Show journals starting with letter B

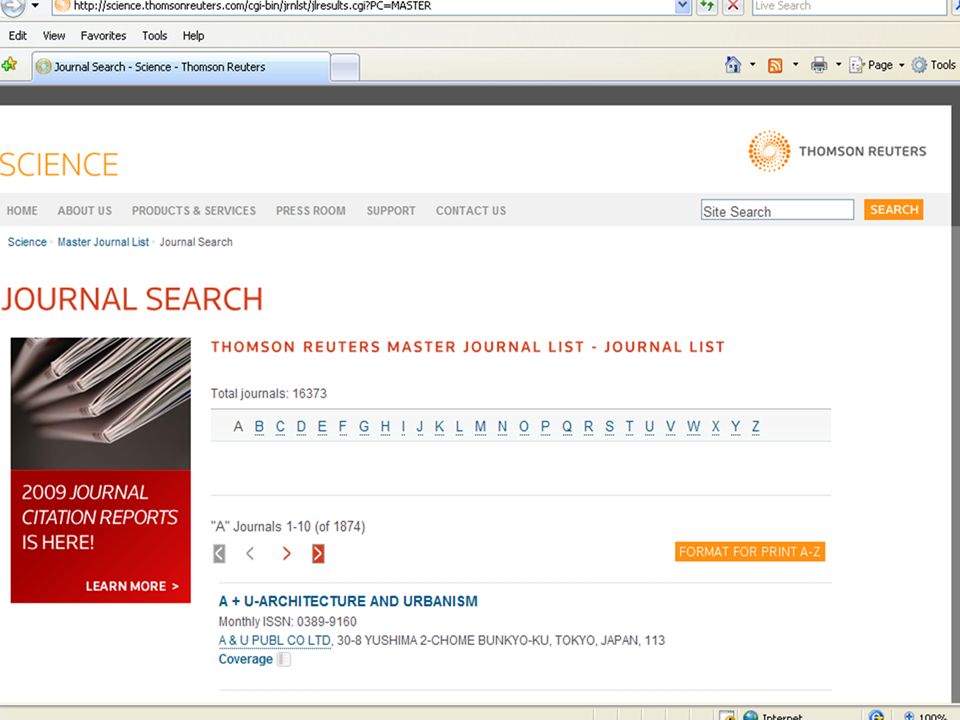pos(259,427)
